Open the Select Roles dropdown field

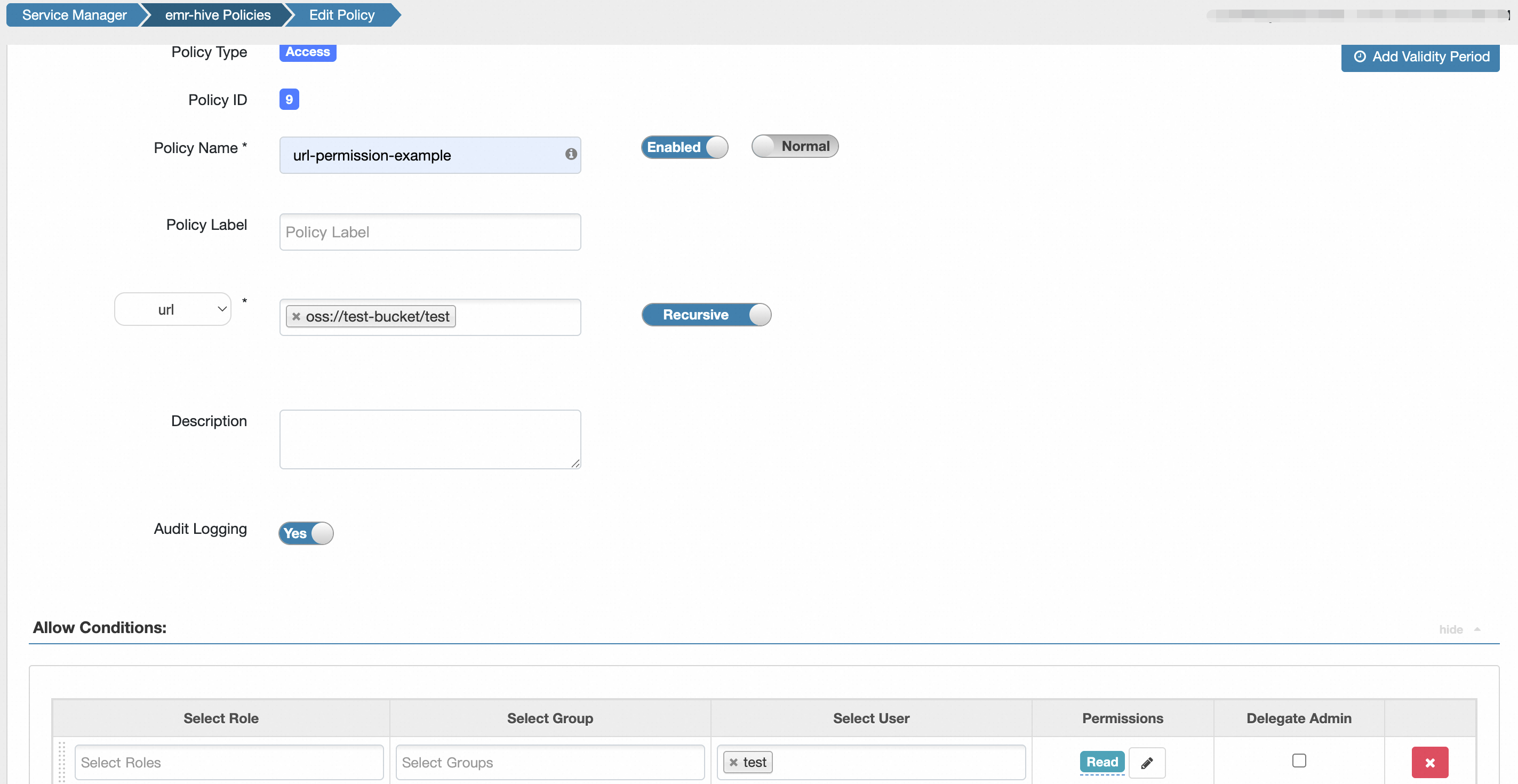(x=229, y=762)
